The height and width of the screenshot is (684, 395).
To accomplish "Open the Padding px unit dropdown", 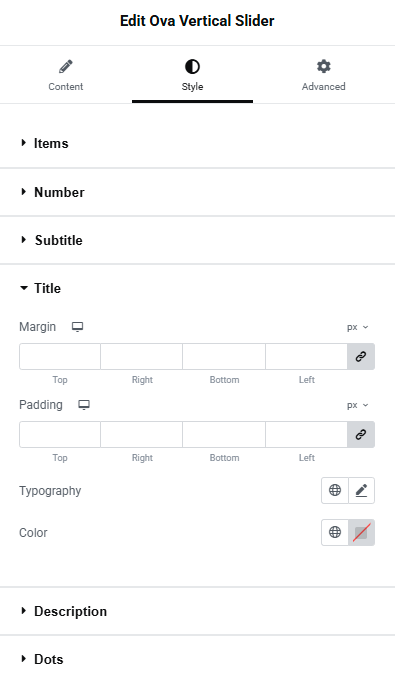I will pos(357,405).
